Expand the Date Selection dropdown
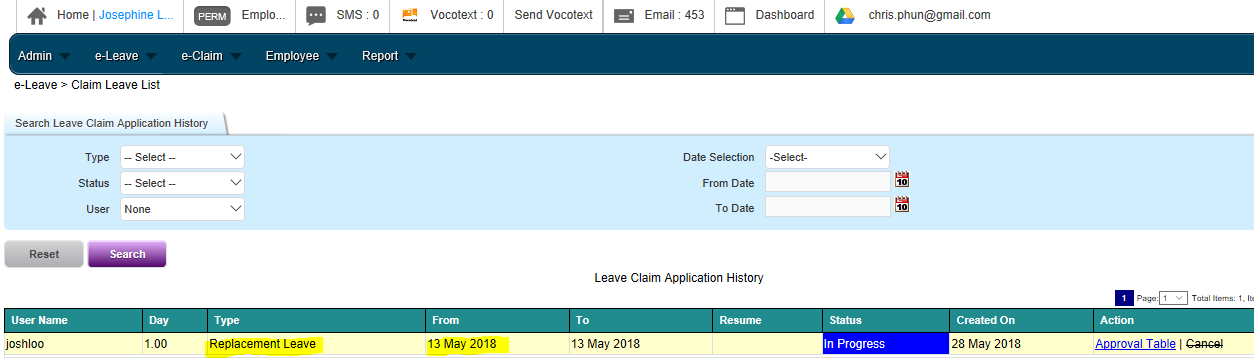 click(827, 157)
